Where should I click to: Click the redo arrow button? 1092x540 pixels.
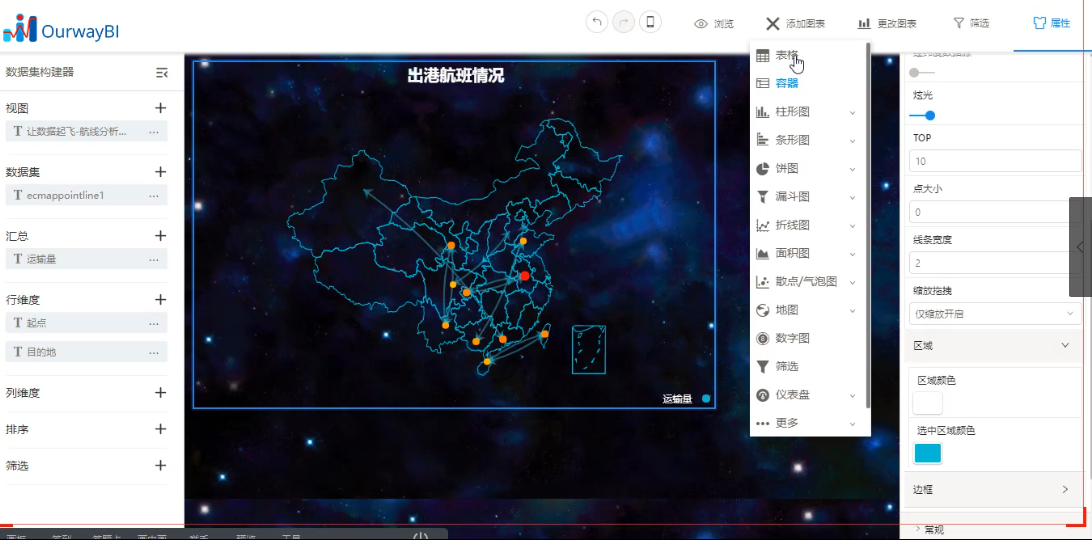(623, 22)
